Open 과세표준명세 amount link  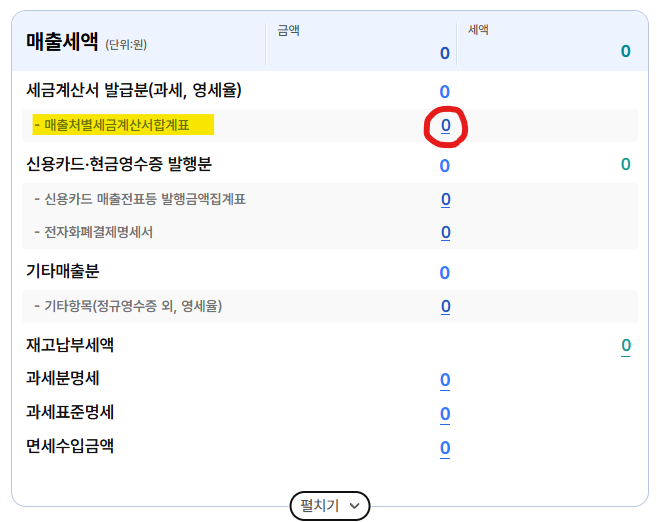tap(445, 414)
